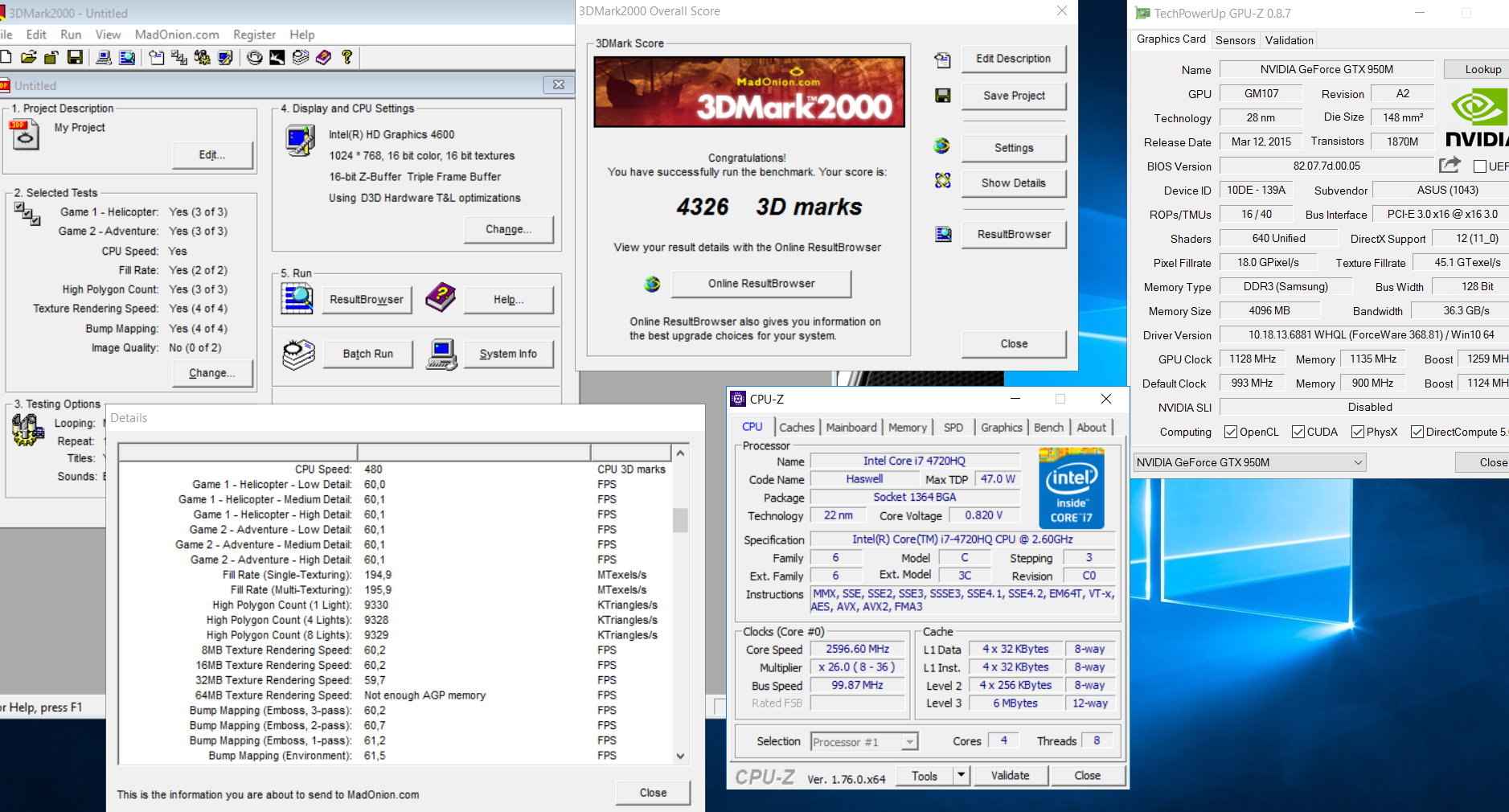Open the MadOnion.com menu
The height and width of the screenshot is (812, 1509).
177,35
